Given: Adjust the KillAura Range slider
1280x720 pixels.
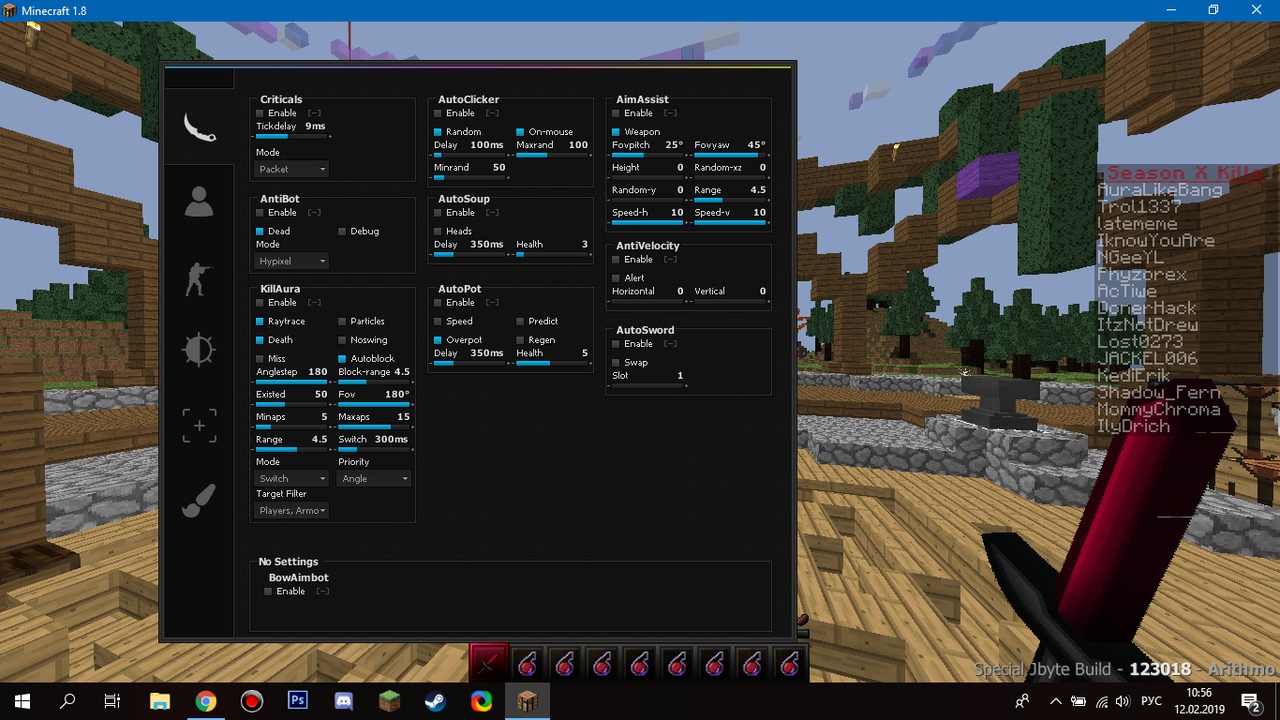Looking at the screenshot, I should point(292,449).
